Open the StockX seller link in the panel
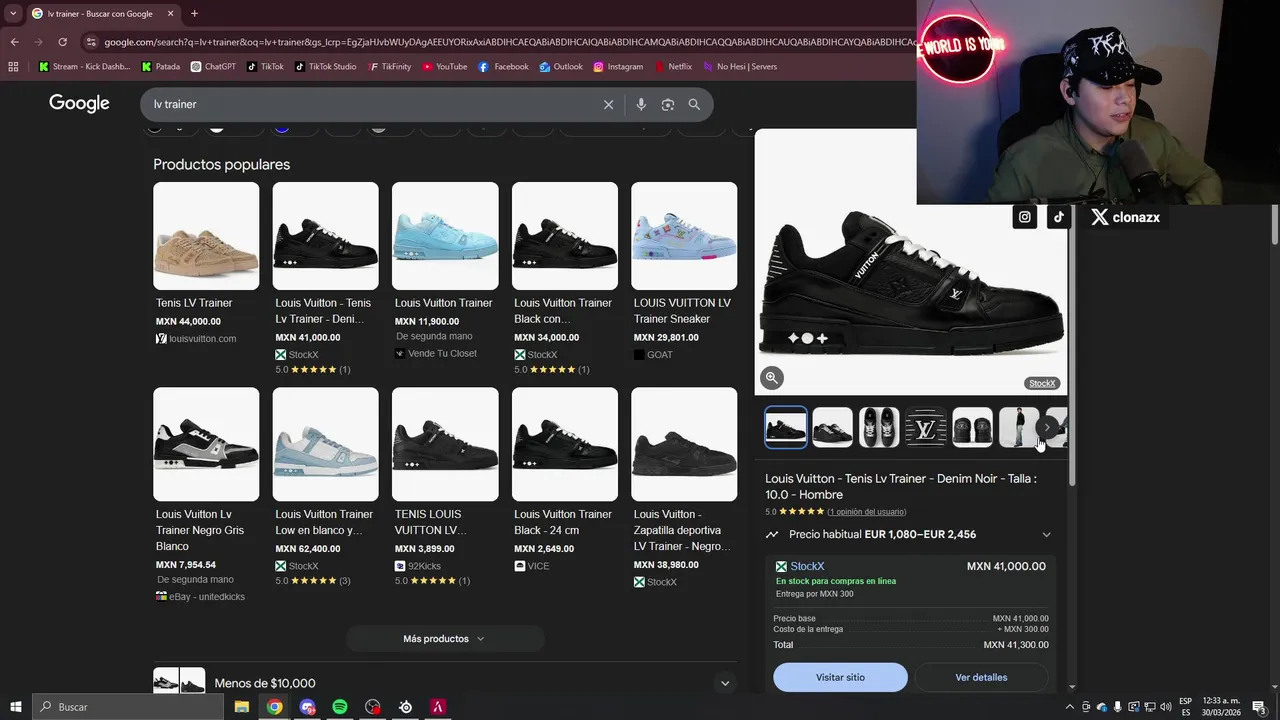Image resolution: width=1280 pixels, height=720 pixels. point(807,566)
